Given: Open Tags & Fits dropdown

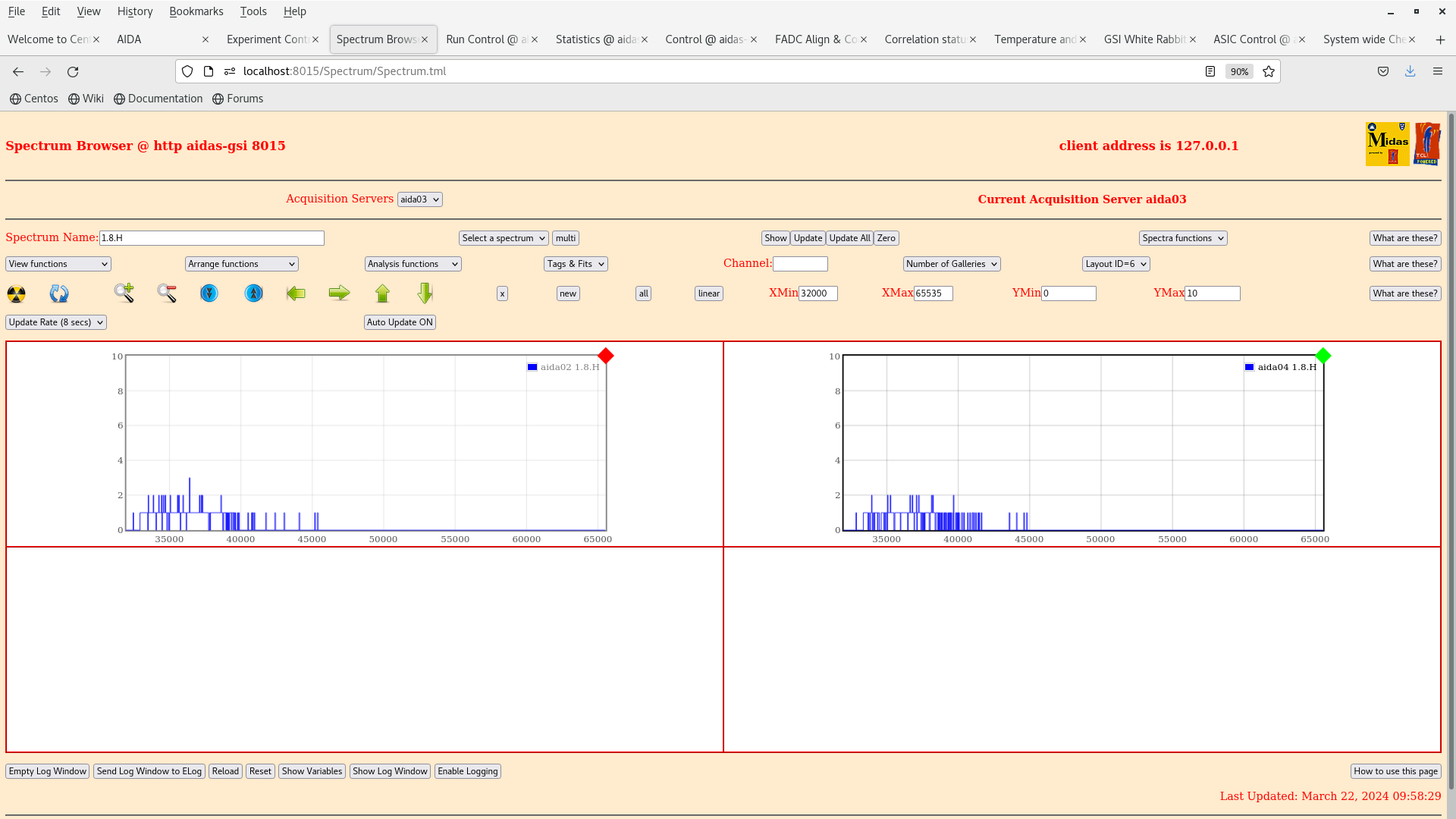Looking at the screenshot, I should point(576,264).
